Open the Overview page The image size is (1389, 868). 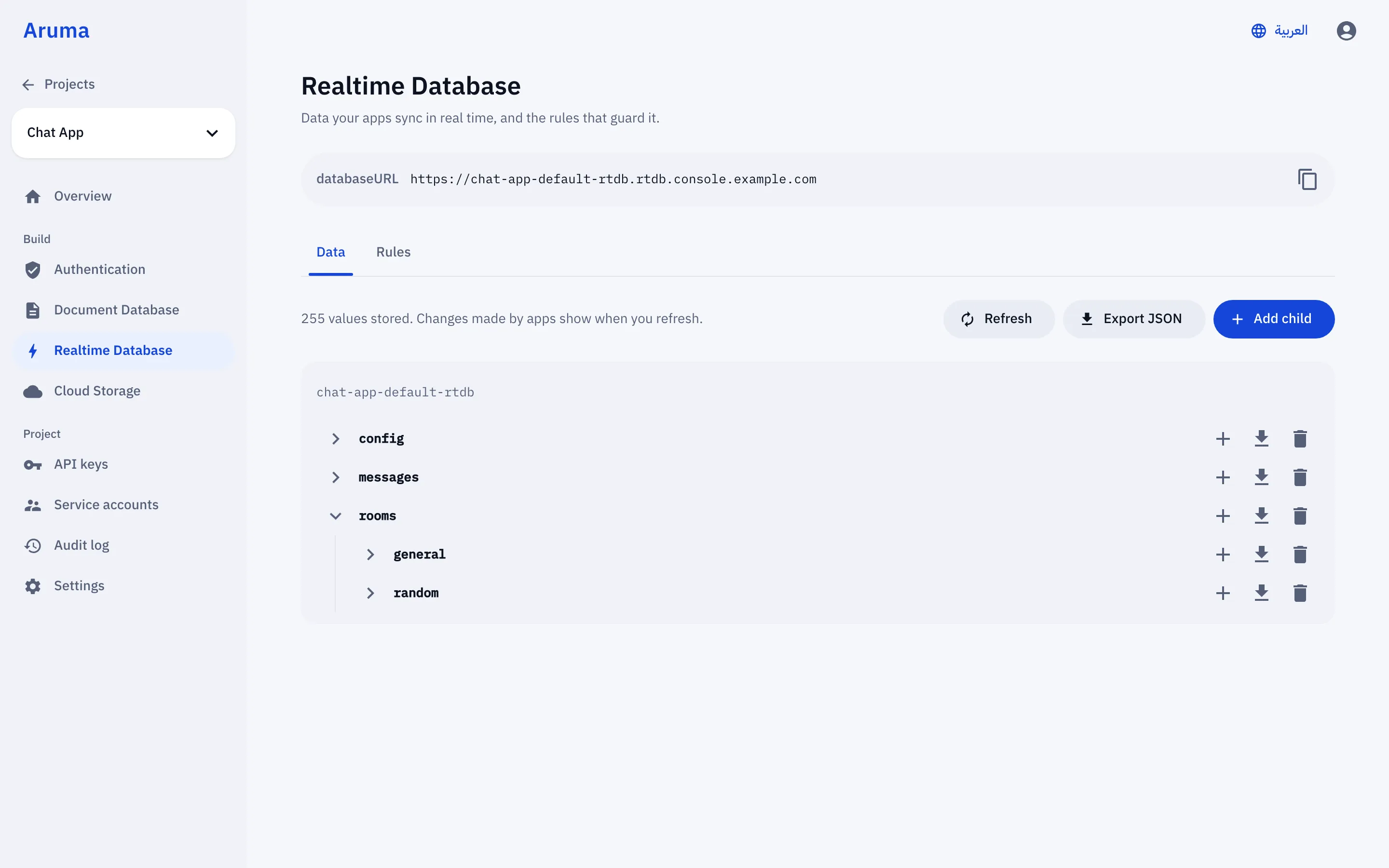click(x=123, y=196)
